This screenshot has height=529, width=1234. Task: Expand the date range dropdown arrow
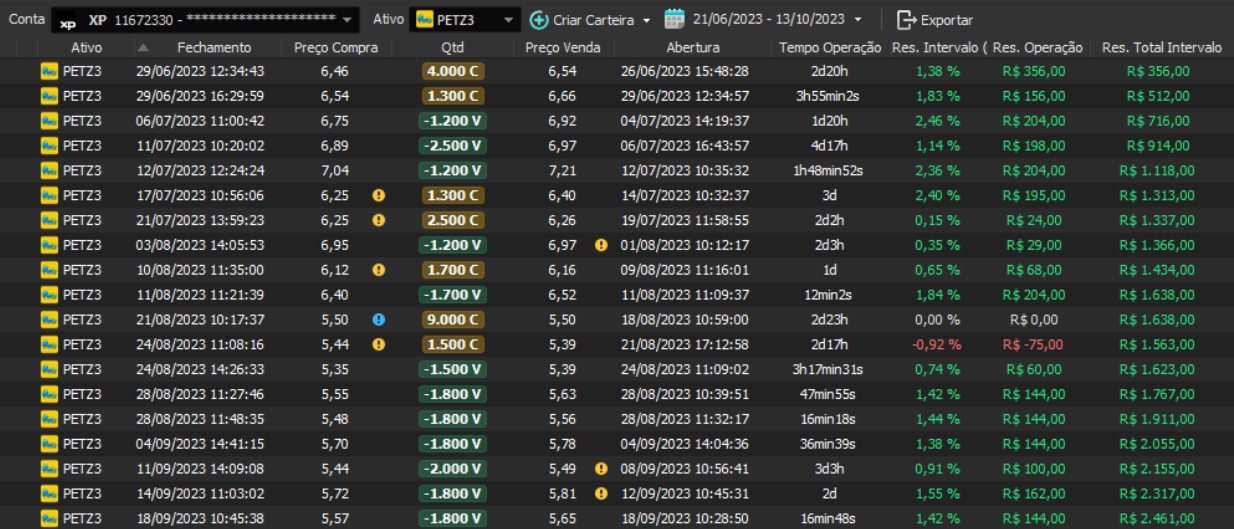858,20
